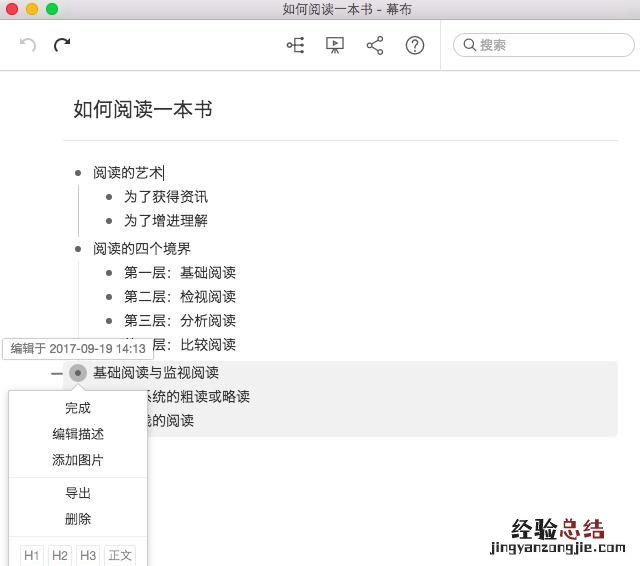Image resolution: width=640 pixels, height=566 pixels.
Task: Click the search magnifier icon
Action: [468, 45]
